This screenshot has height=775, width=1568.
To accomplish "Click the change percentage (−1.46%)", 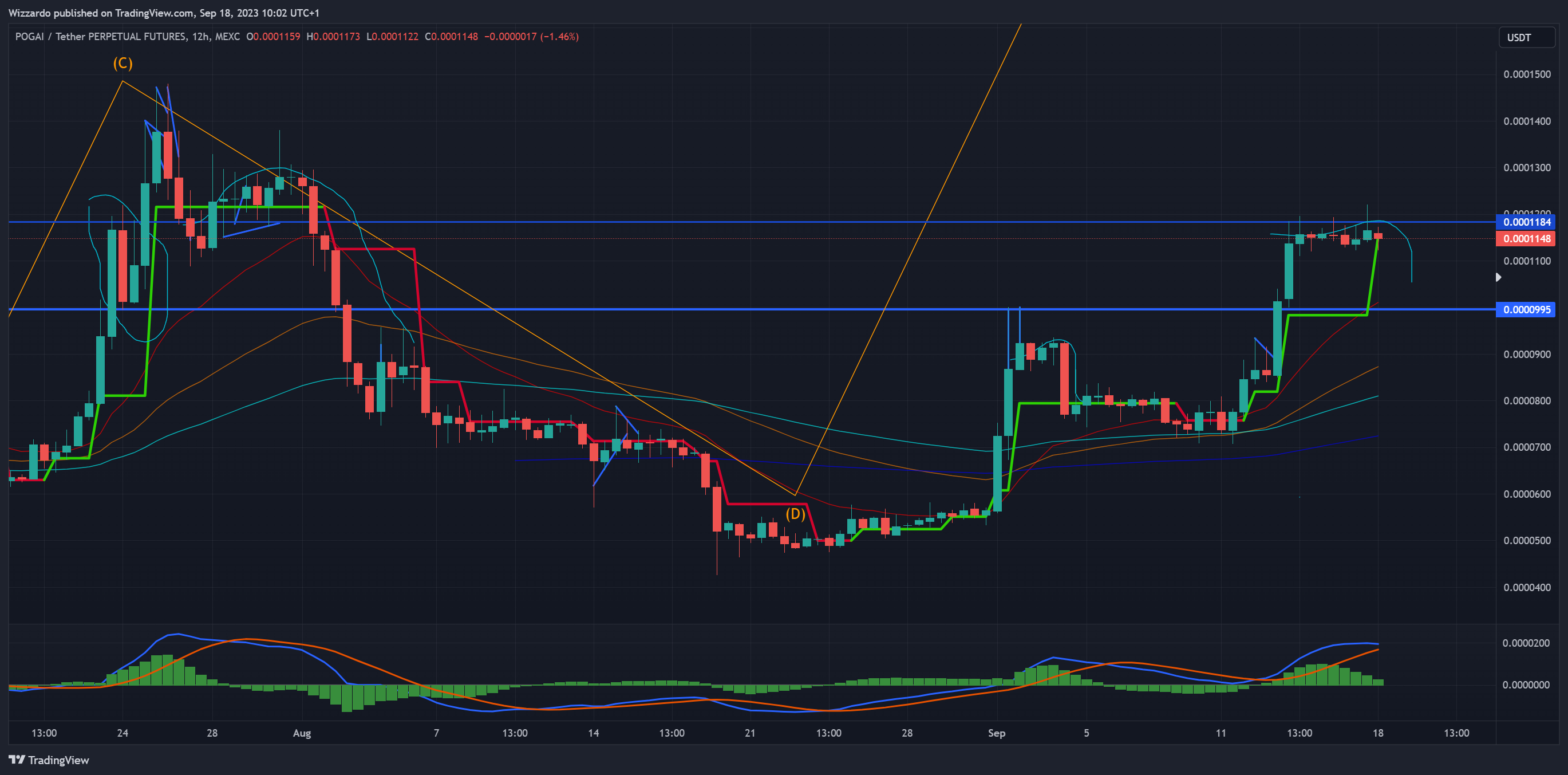I will click(559, 37).
